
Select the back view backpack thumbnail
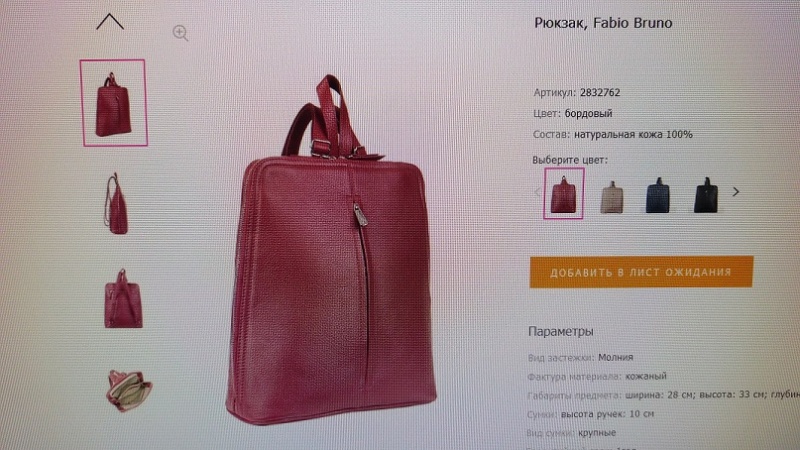(x=123, y=299)
